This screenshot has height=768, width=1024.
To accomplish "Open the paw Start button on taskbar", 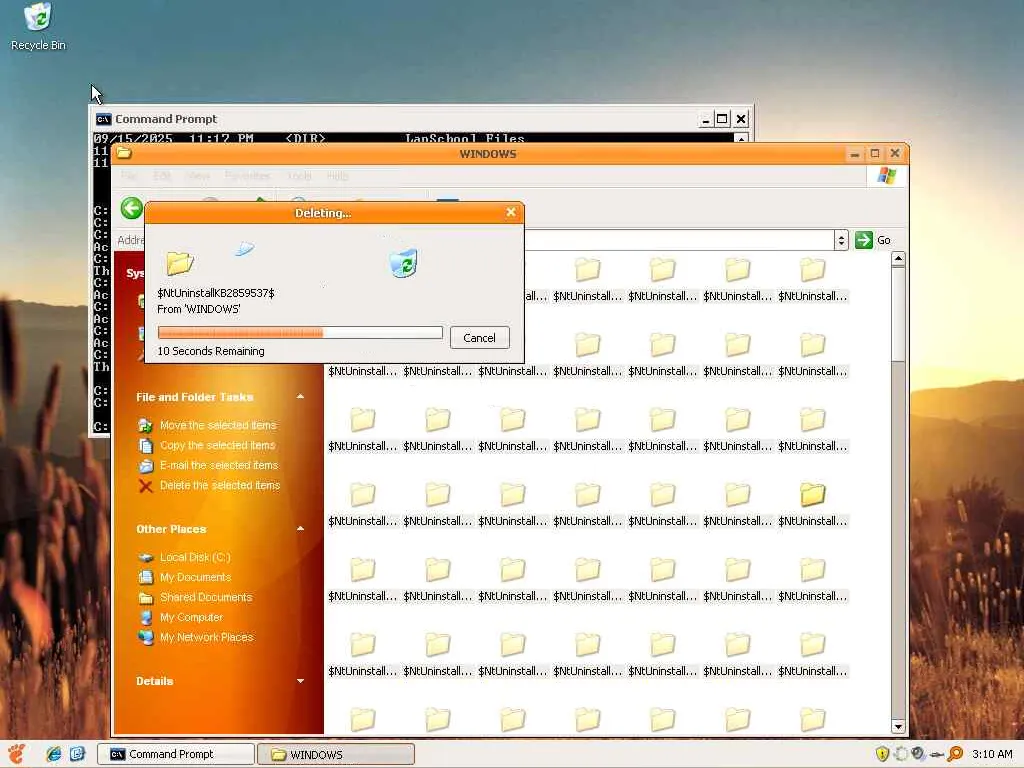I will tap(16, 754).
